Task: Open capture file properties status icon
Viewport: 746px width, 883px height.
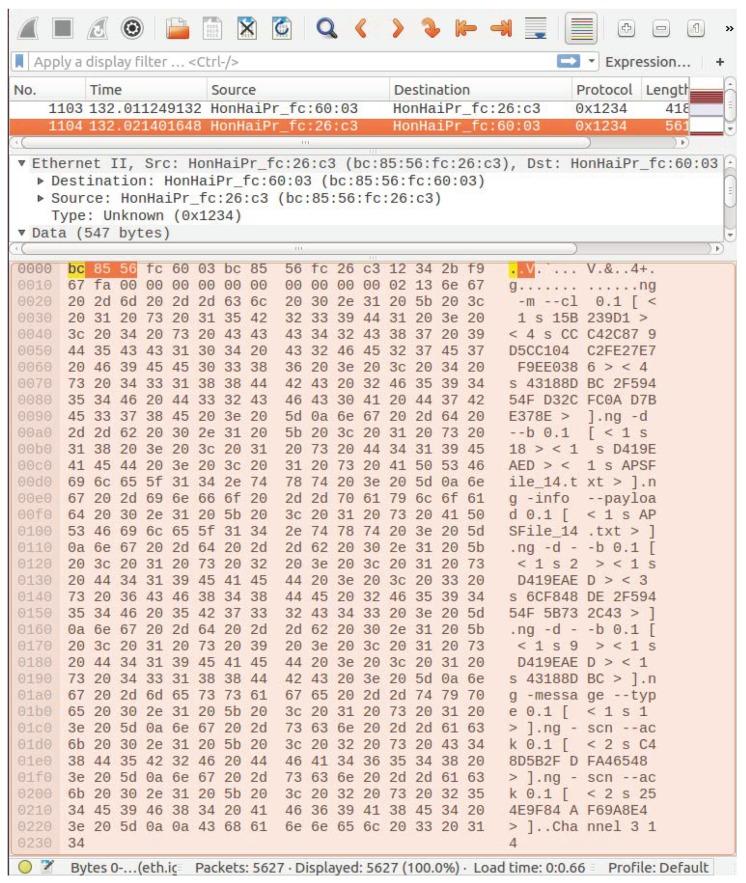Action: [47, 867]
